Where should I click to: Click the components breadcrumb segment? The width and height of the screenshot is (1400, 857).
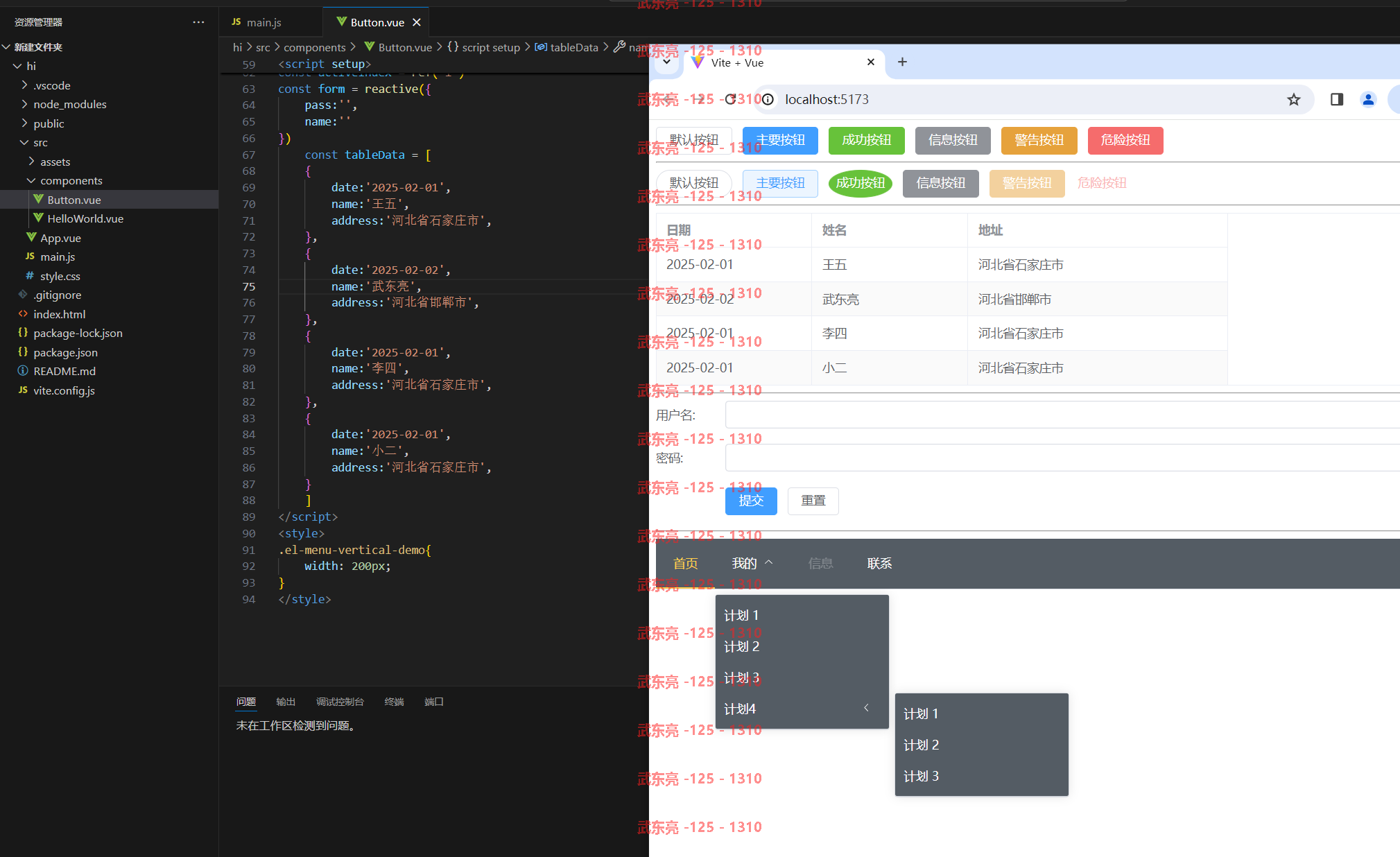pyautogui.click(x=314, y=47)
